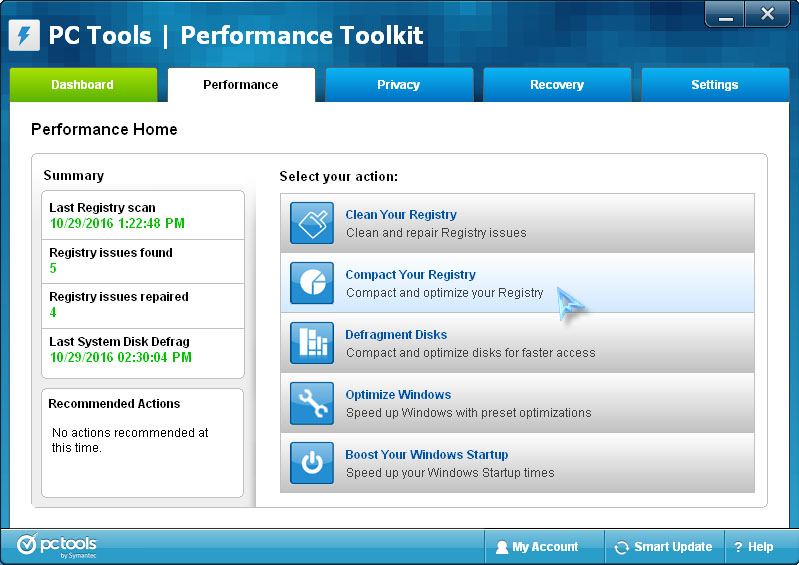Viewport: 799px width, 565px height.
Task: Open the Clean Your Registry link
Action: tap(401, 214)
